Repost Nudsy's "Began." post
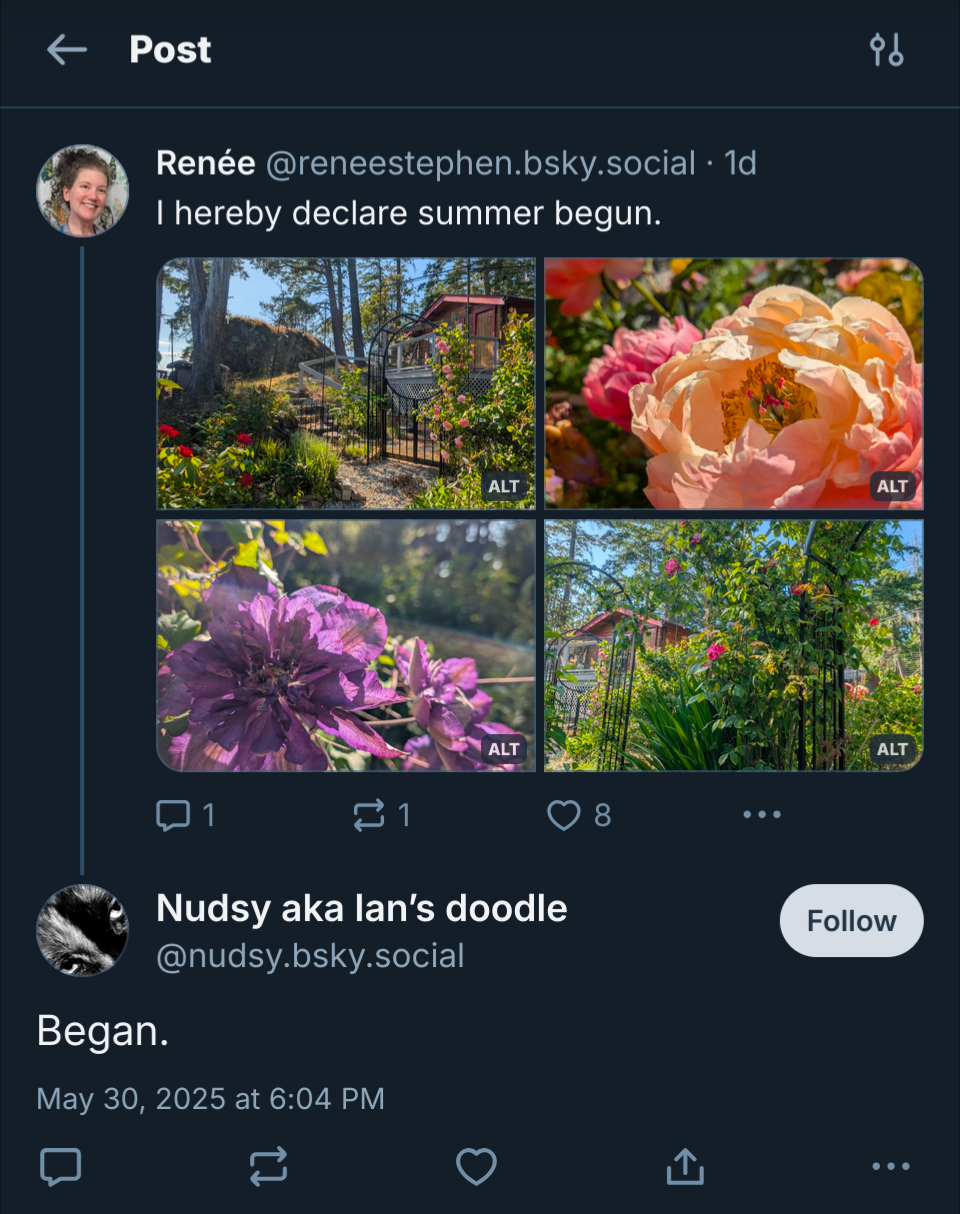Screen dimensions: 960x1214 (268, 1166)
